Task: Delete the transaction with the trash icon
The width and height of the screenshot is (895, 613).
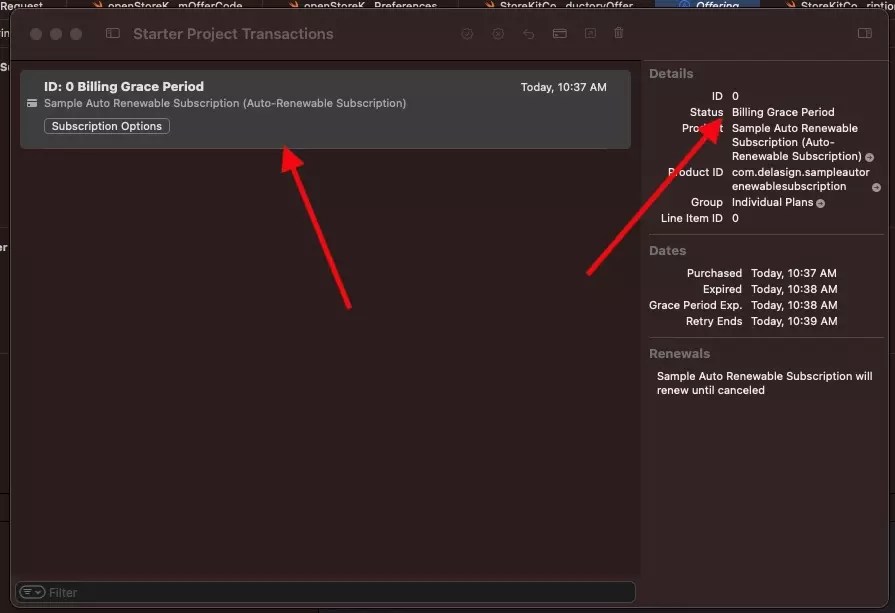Action: click(x=618, y=33)
